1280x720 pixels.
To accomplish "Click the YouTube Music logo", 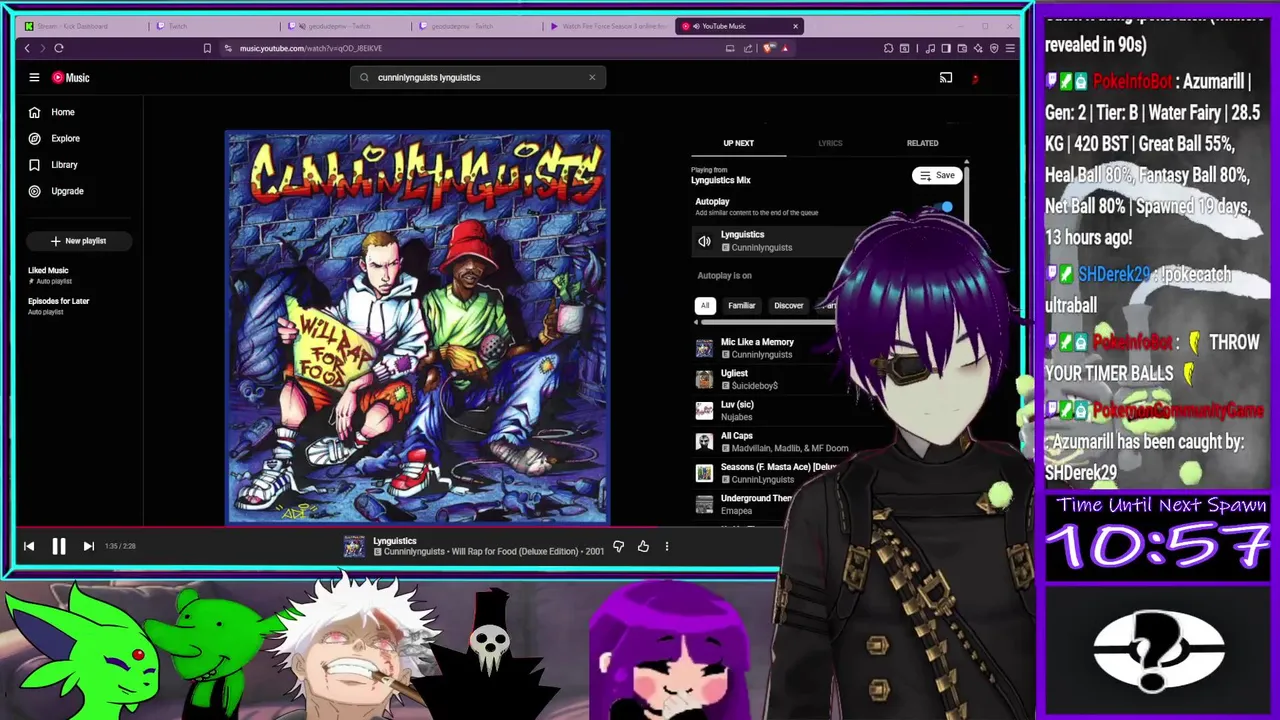I will coord(71,77).
